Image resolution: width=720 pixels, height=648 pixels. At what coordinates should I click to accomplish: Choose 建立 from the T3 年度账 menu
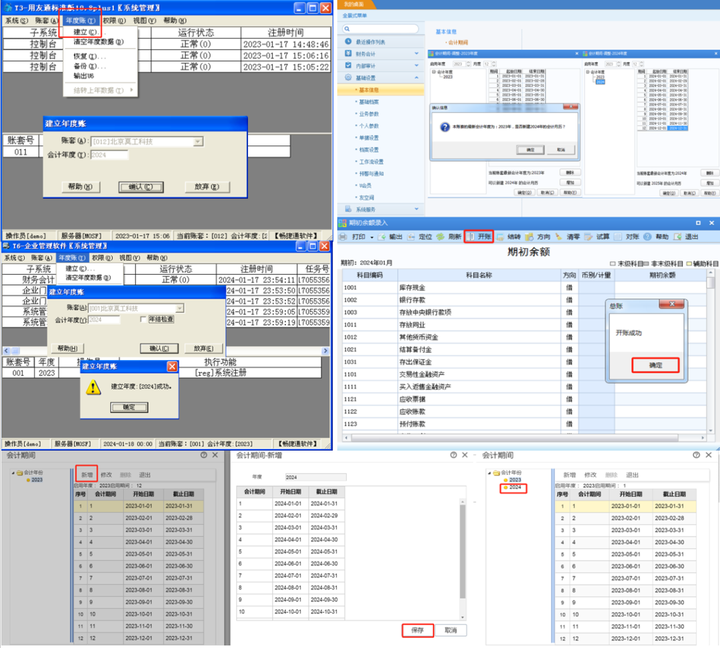tap(81, 32)
